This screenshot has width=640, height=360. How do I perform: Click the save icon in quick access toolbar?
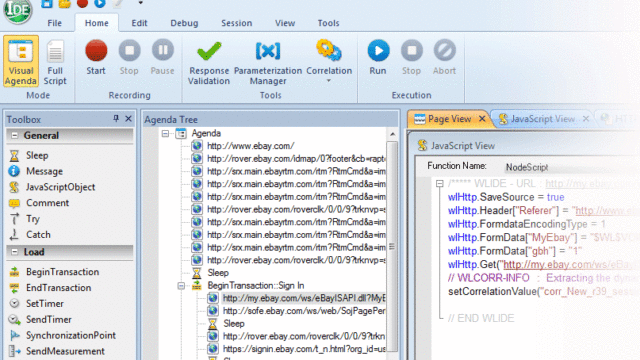(x=47, y=4)
